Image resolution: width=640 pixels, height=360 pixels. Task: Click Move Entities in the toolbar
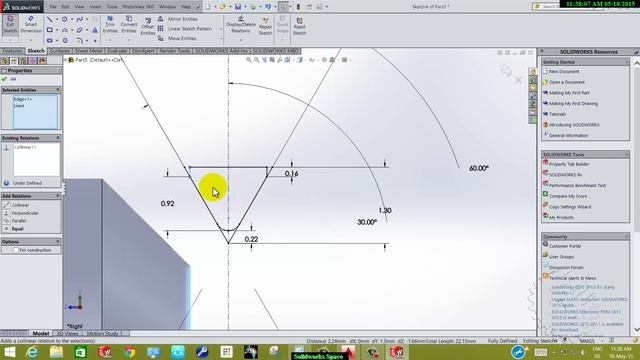(177, 38)
